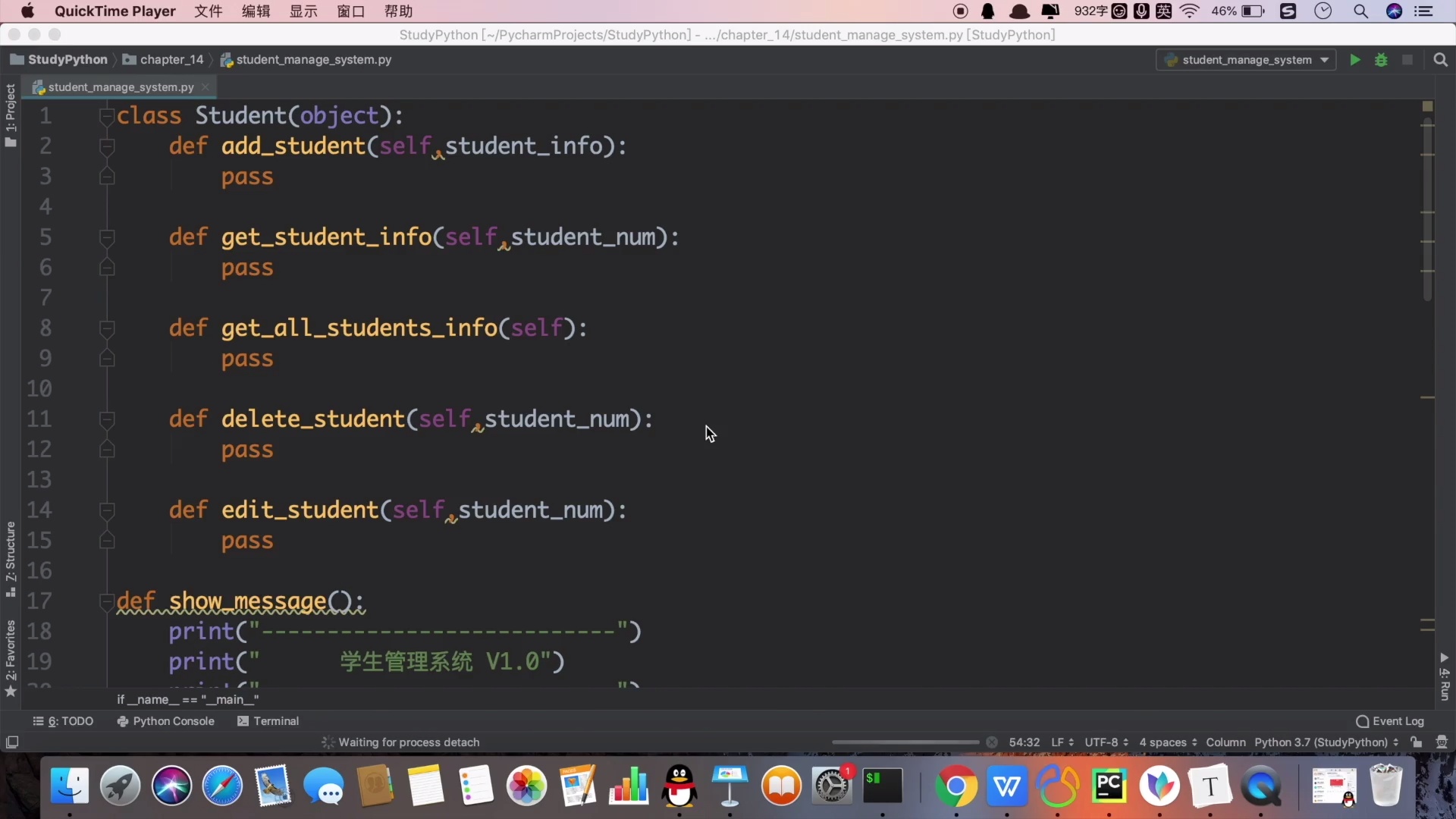Viewport: 1456px width, 819px height.
Task: Click the green Debug bug icon
Action: pyautogui.click(x=1381, y=60)
